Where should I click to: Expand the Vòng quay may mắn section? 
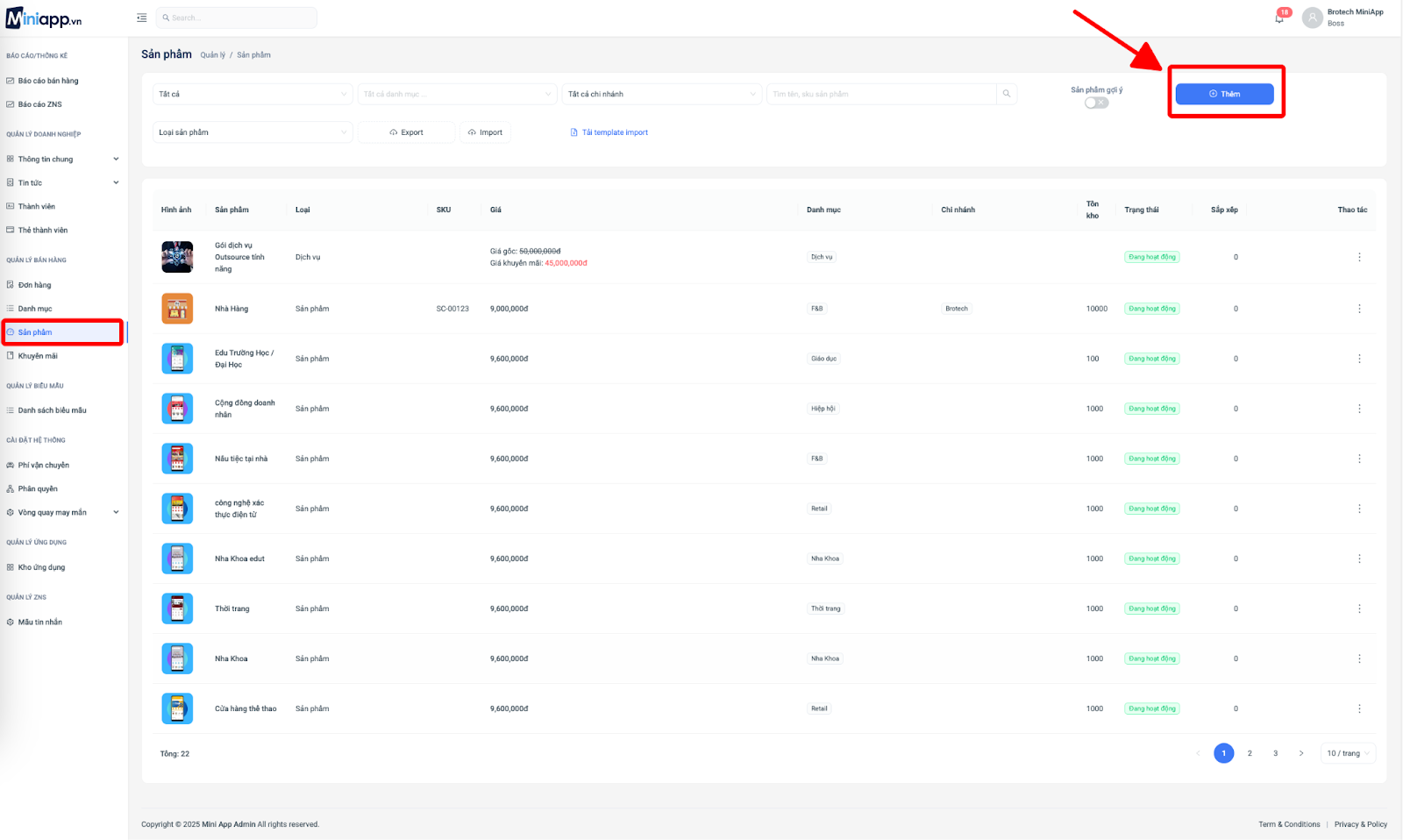pos(63,512)
